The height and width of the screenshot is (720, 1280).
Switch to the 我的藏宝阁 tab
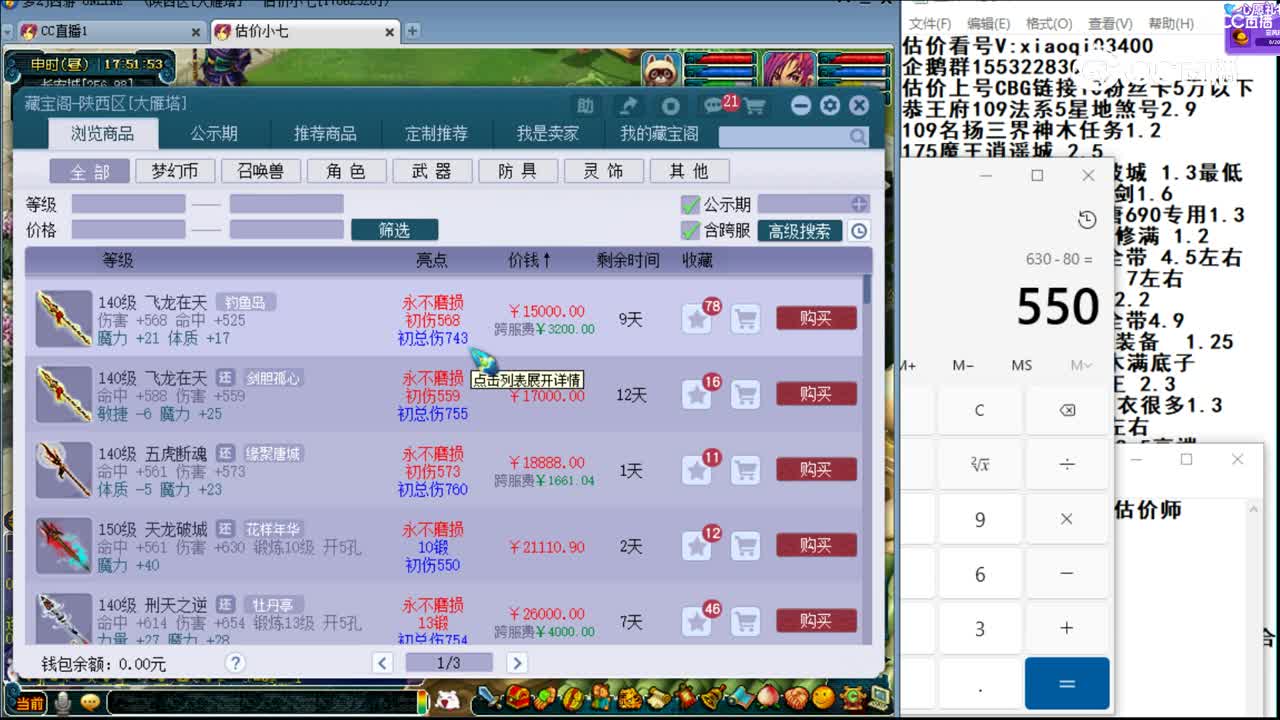pos(659,134)
